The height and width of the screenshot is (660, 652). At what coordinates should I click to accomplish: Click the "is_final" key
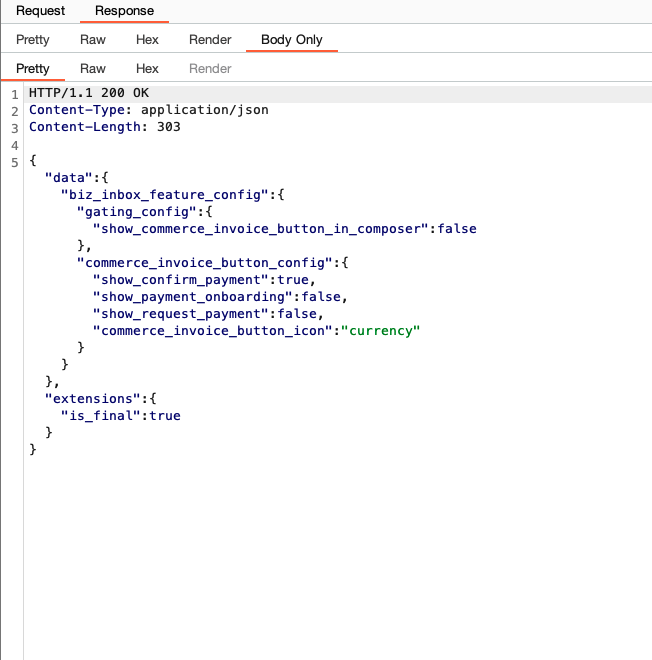pyautogui.click(x=101, y=416)
